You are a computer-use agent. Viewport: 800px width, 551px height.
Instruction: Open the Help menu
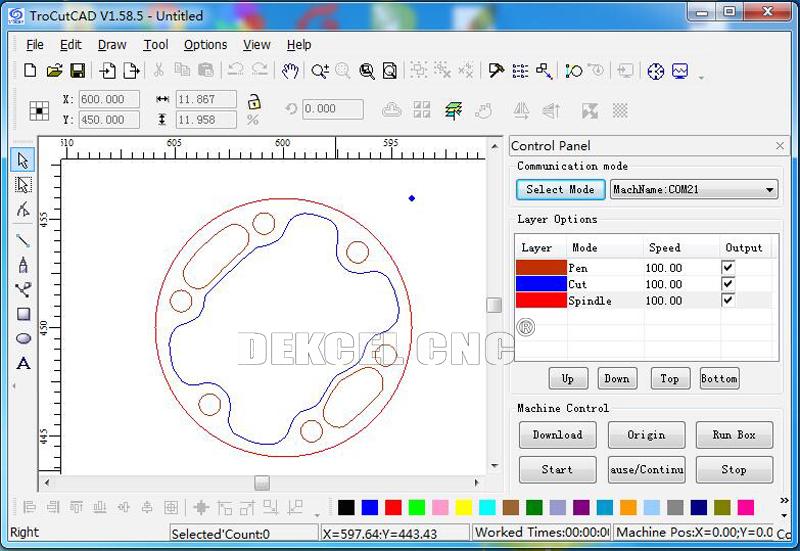coord(298,45)
